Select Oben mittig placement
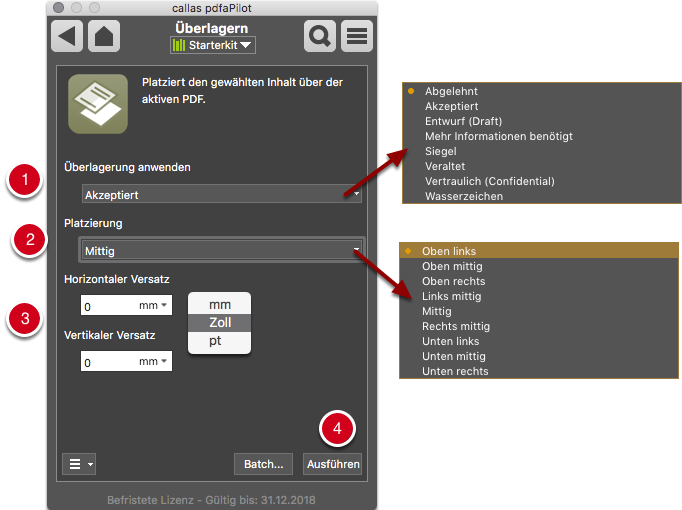This screenshot has height=510, width=682. click(539, 266)
